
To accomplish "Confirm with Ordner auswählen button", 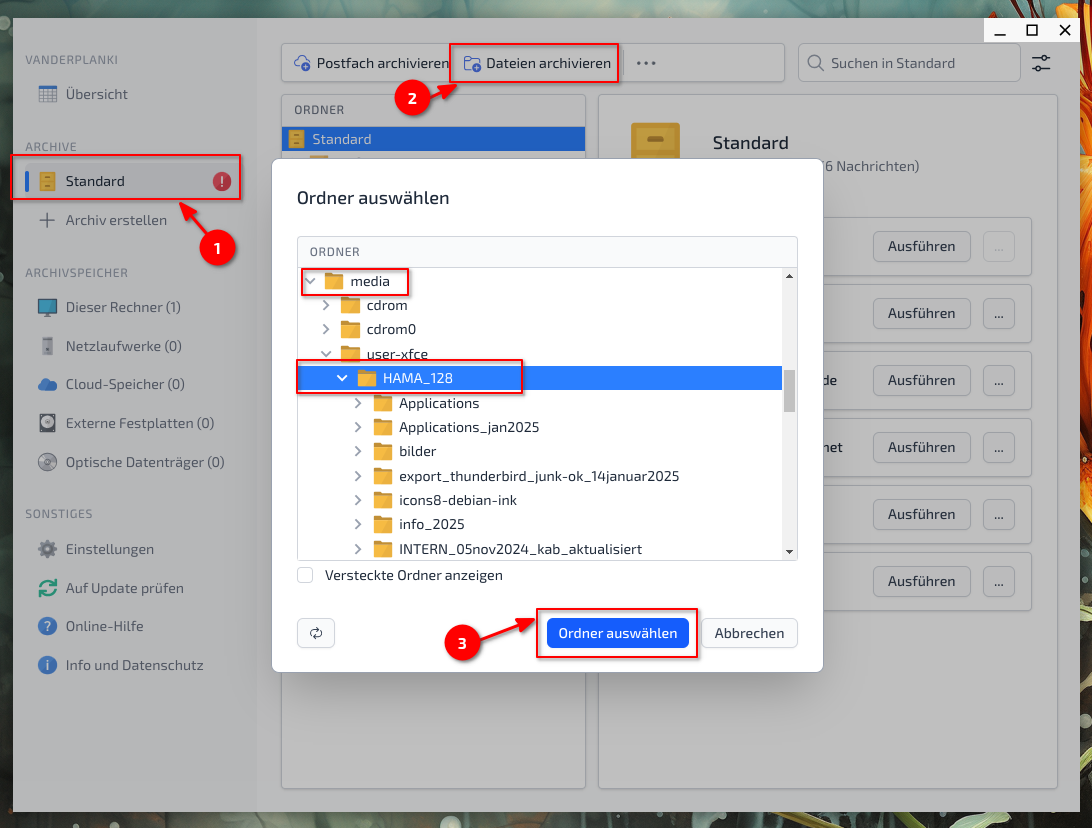I will (617, 633).
